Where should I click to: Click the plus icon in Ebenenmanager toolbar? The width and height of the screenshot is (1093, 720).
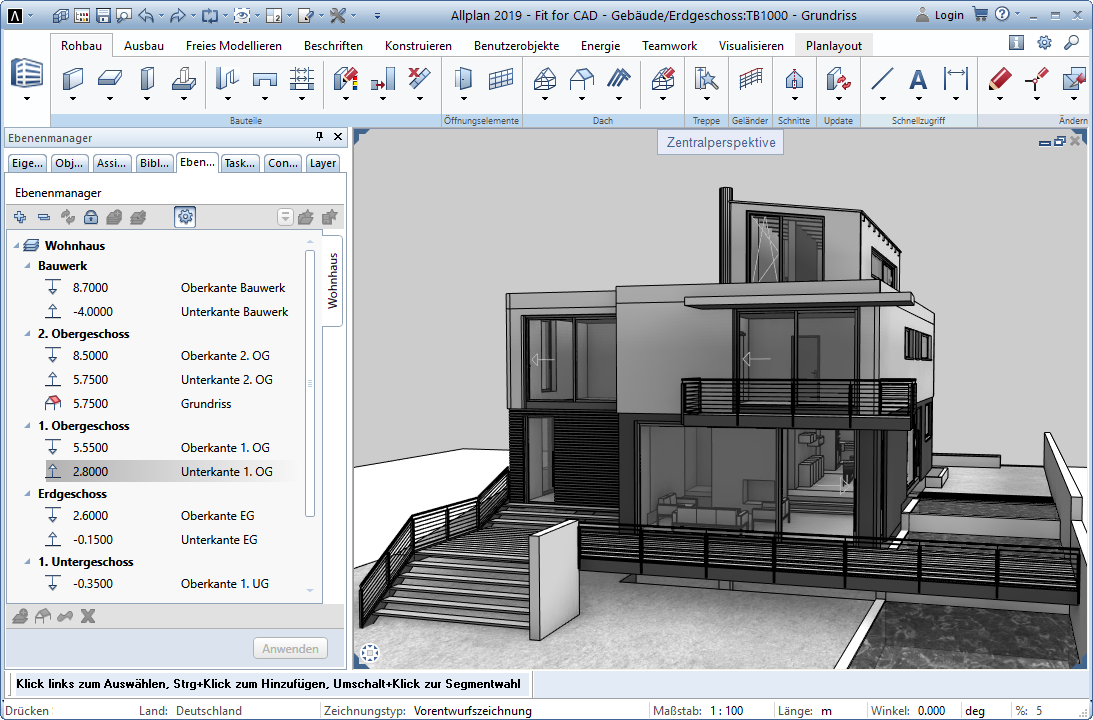pos(20,217)
